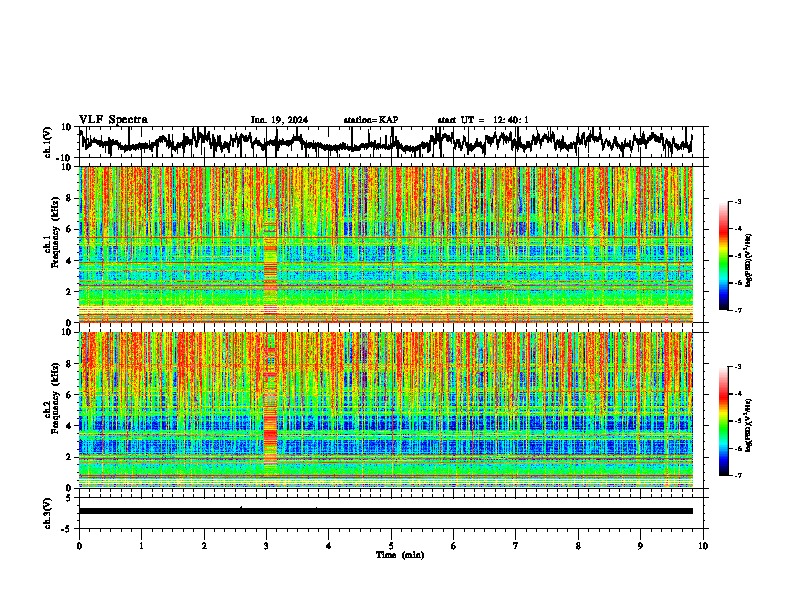Screen dimensions: 792x612
Task: Click tick label "3" on the Time axis
Action: [x=266, y=546]
